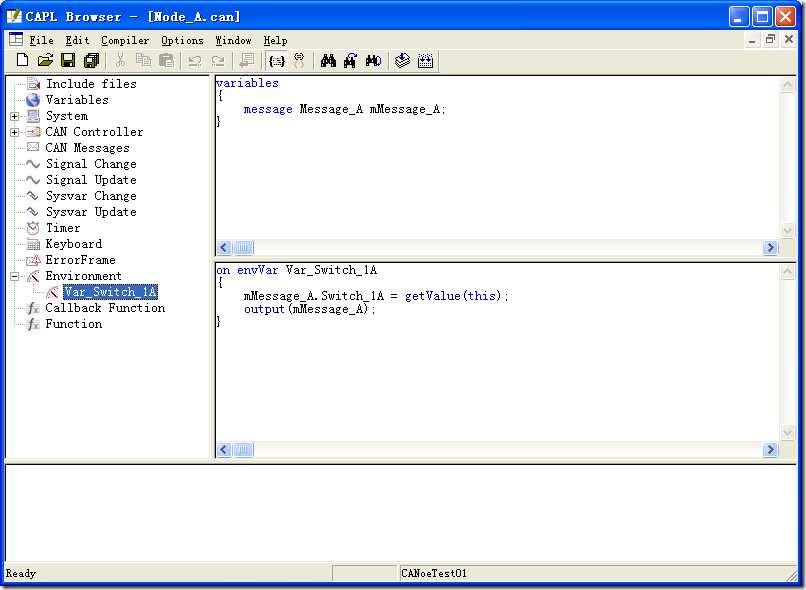Viewport: 806px width, 590px height.
Task: Click the Undo arrow icon
Action: [194, 61]
